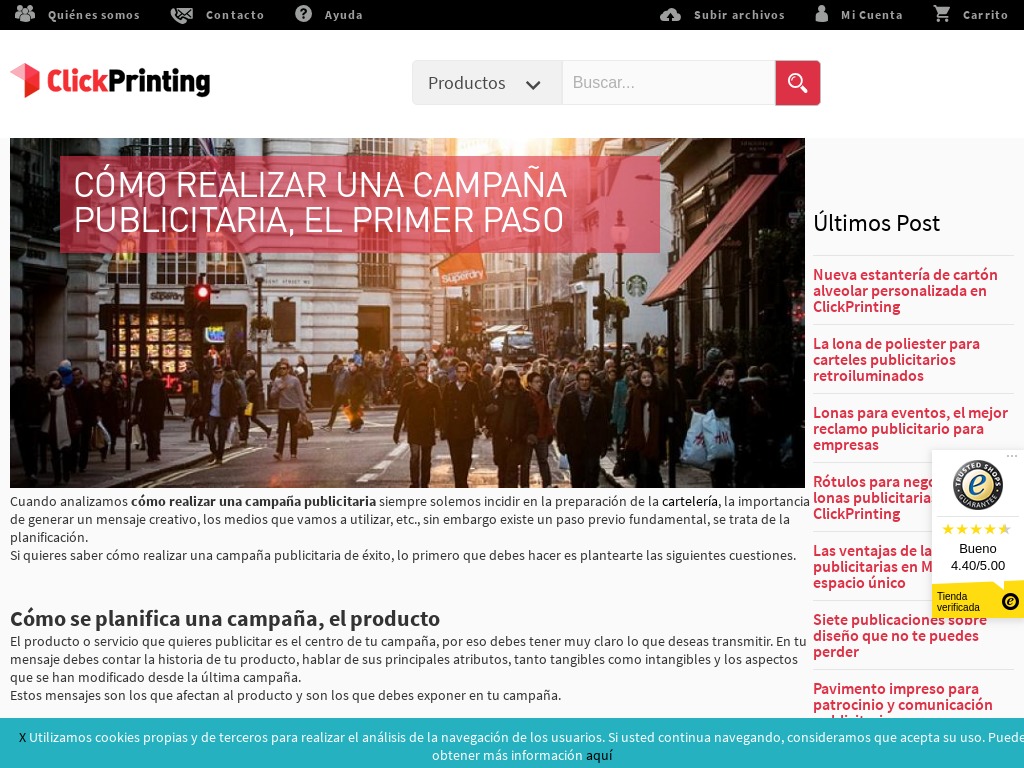
Task: Click the fifth rating star
Action: click(1003, 529)
